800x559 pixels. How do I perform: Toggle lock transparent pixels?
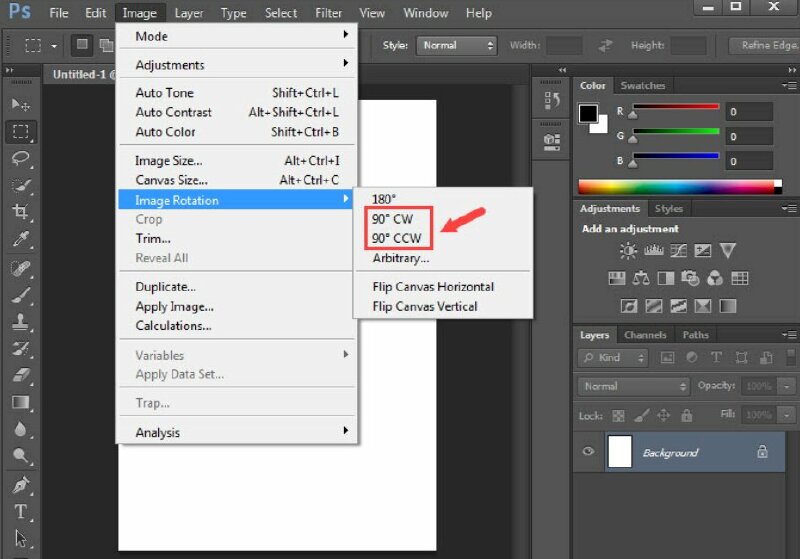coord(618,416)
